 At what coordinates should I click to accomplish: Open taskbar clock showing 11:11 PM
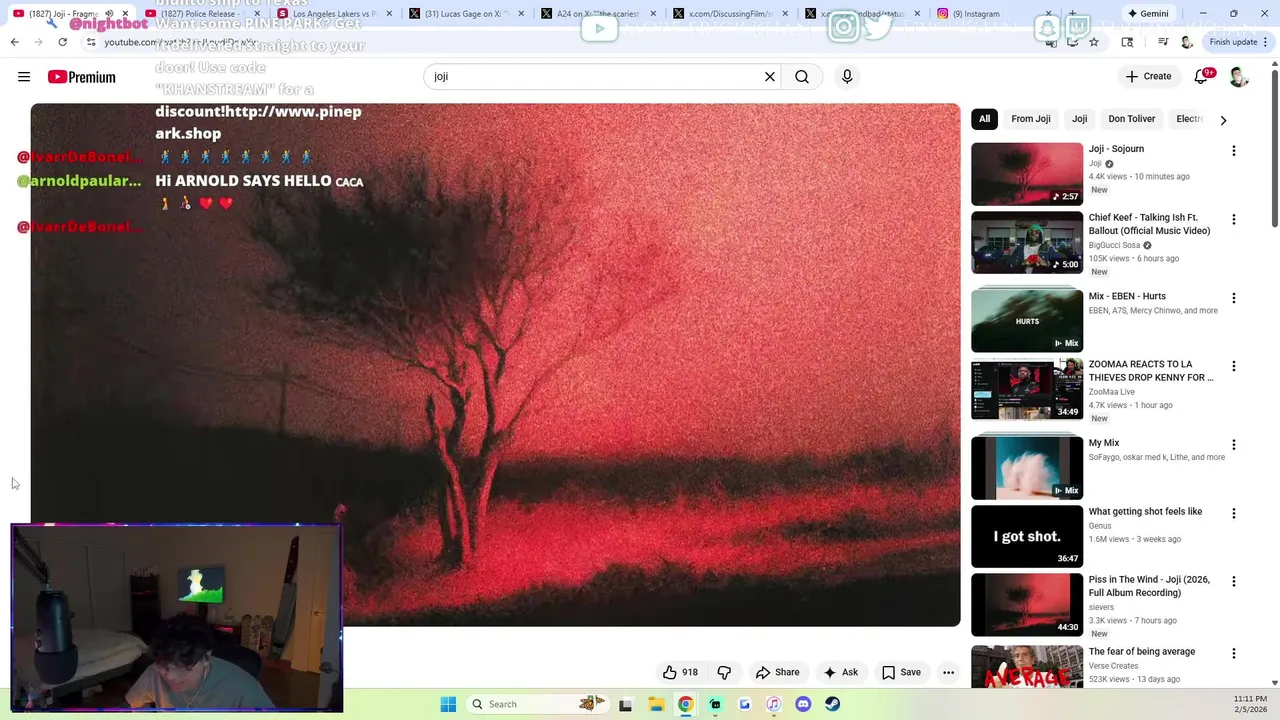tap(1250, 704)
